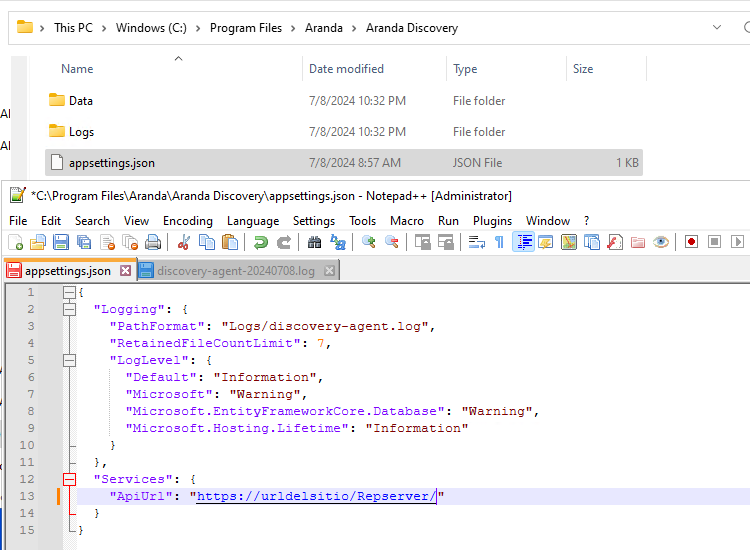
Task: Select the Logs folder in Explorer
Action: (81, 132)
